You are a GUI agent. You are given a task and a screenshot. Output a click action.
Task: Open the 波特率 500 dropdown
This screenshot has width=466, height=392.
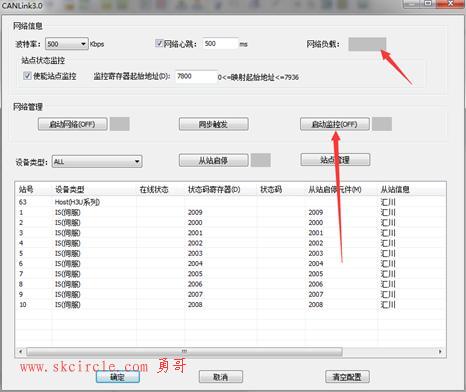click(67, 44)
